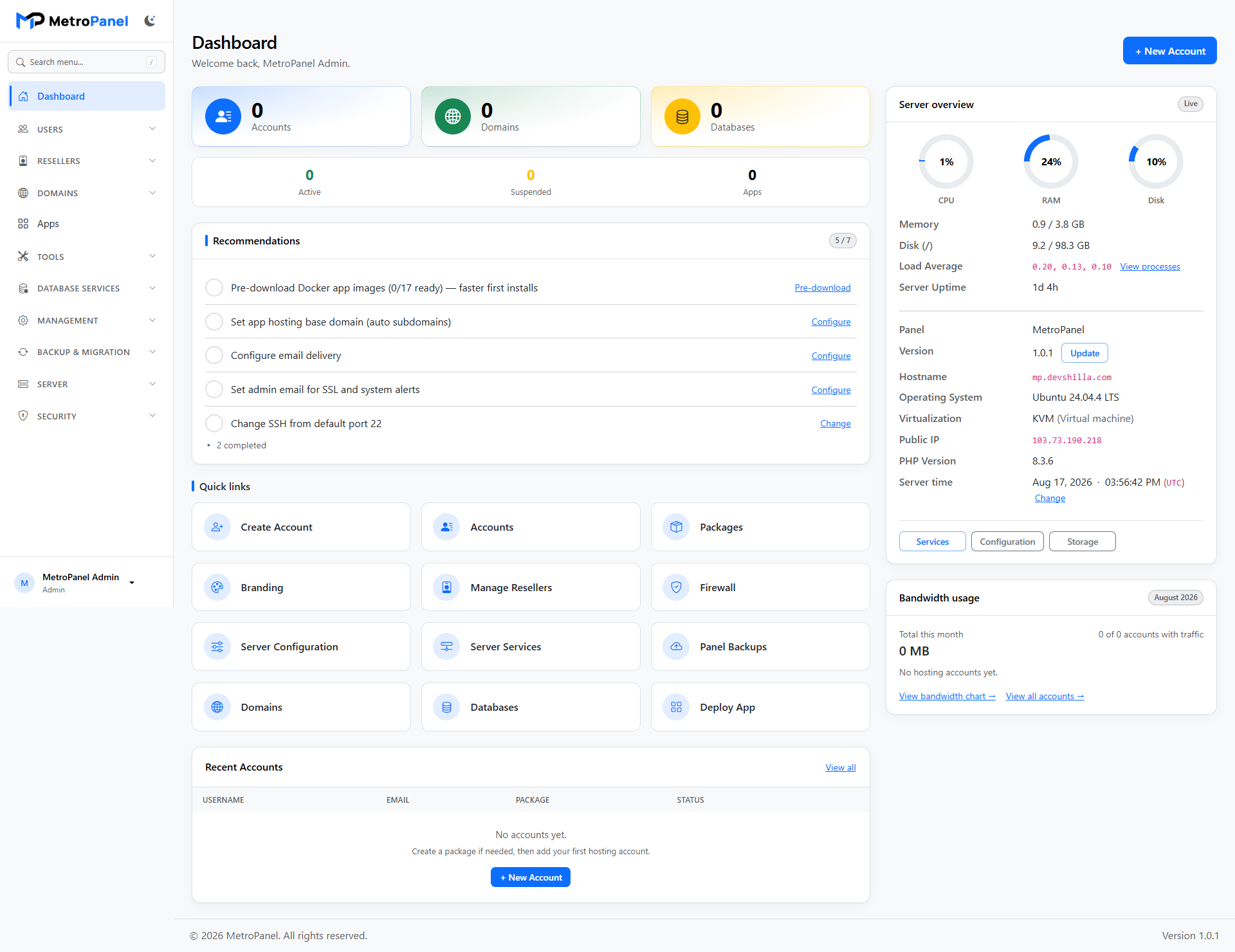1235x952 pixels.
Task: Check off Set admin email for SSL
Action: pyautogui.click(x=214, y=389)
